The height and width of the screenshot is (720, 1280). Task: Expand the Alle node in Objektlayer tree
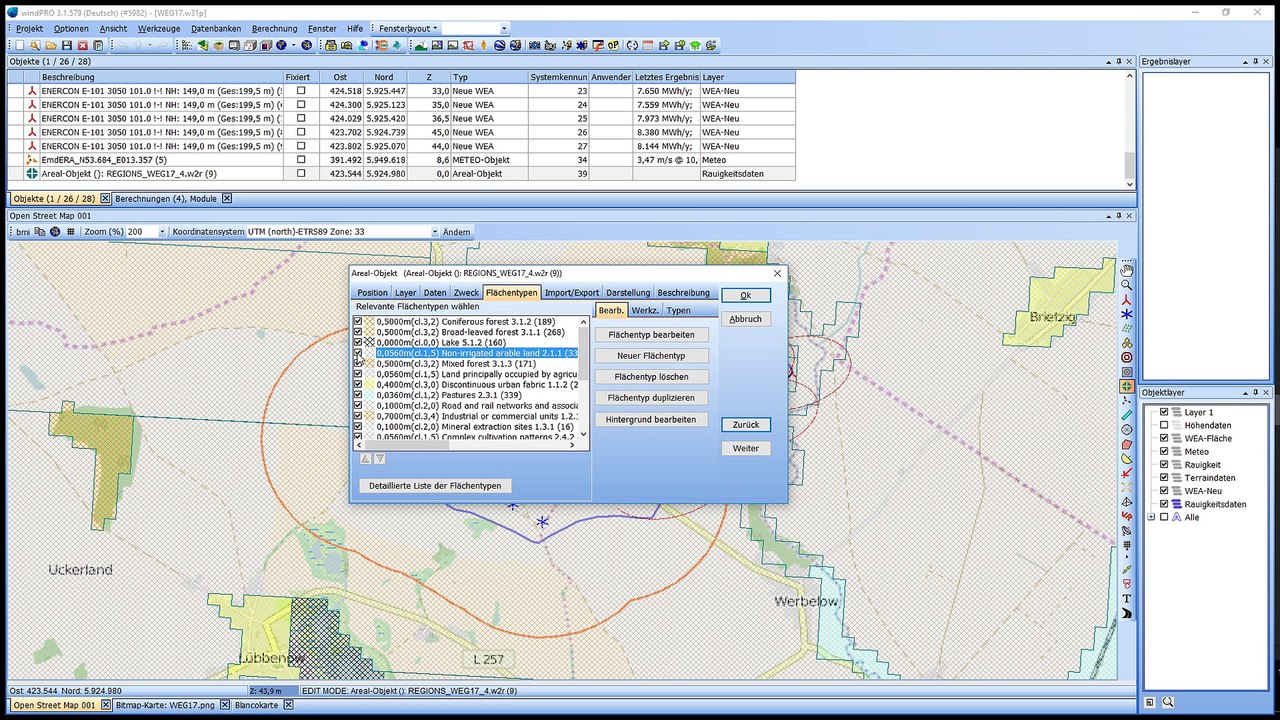click(x=1151, y=517)
